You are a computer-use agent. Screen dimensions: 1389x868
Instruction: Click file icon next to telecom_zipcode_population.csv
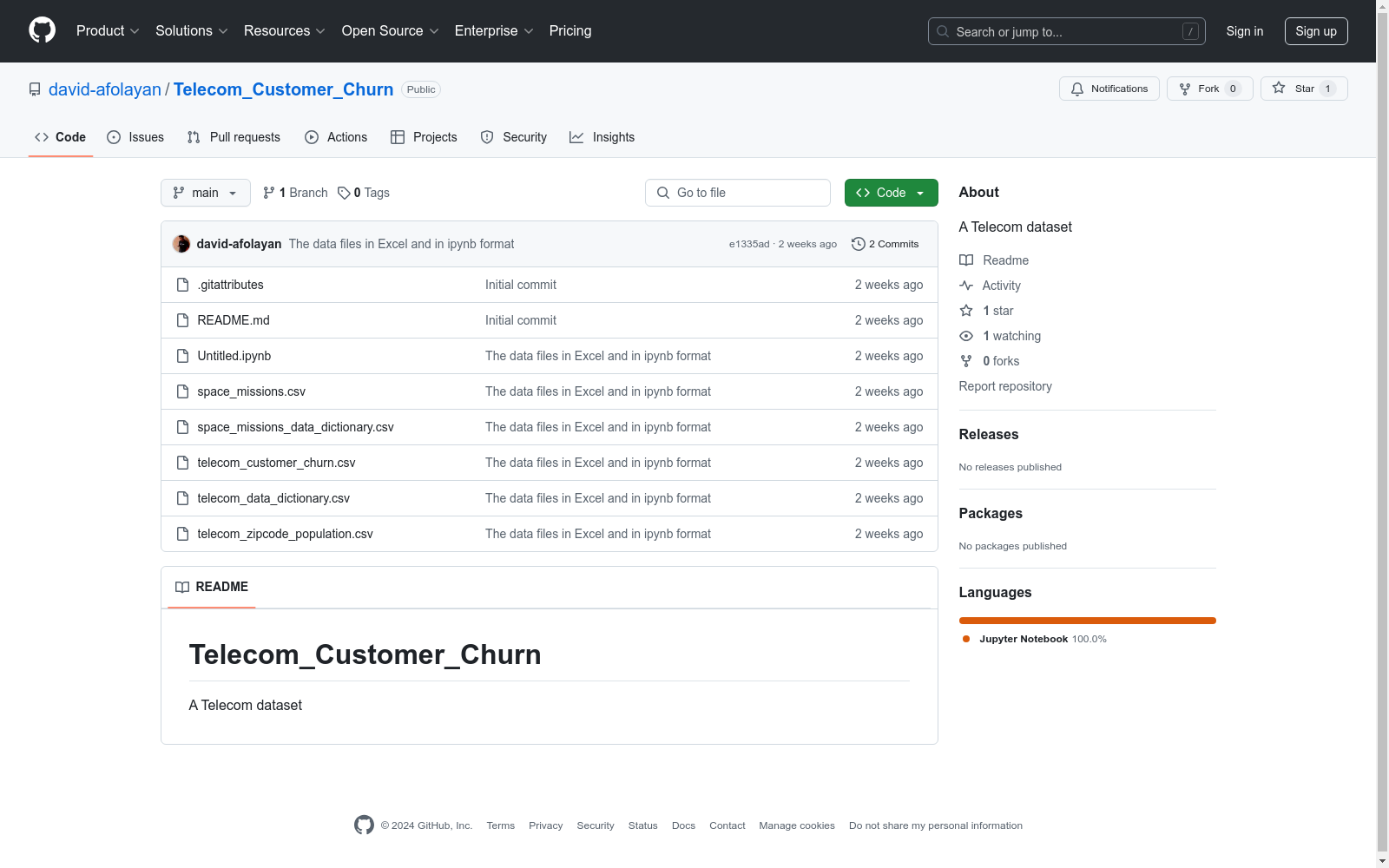coord(182,534)
